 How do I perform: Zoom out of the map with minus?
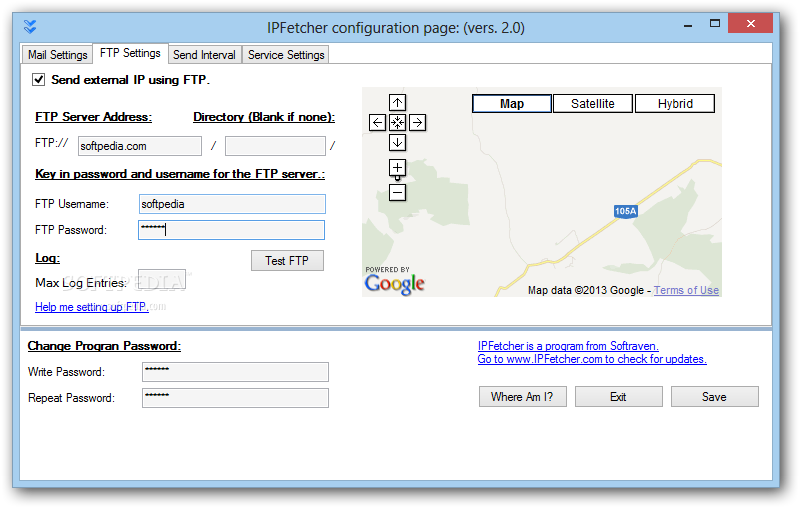click(x=397, y=192)
